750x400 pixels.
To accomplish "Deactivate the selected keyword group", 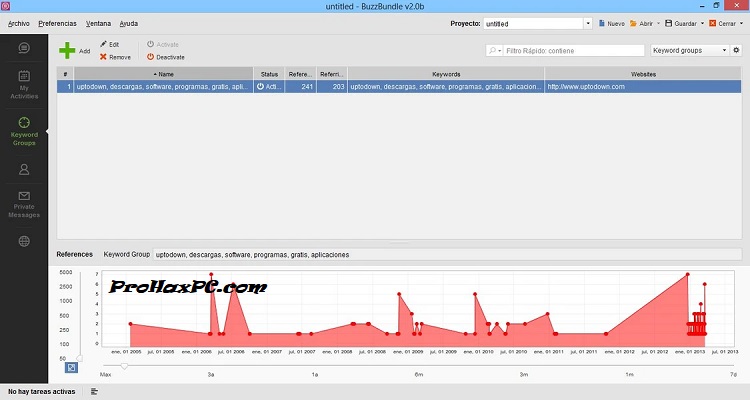I will (x=165, y=57).
